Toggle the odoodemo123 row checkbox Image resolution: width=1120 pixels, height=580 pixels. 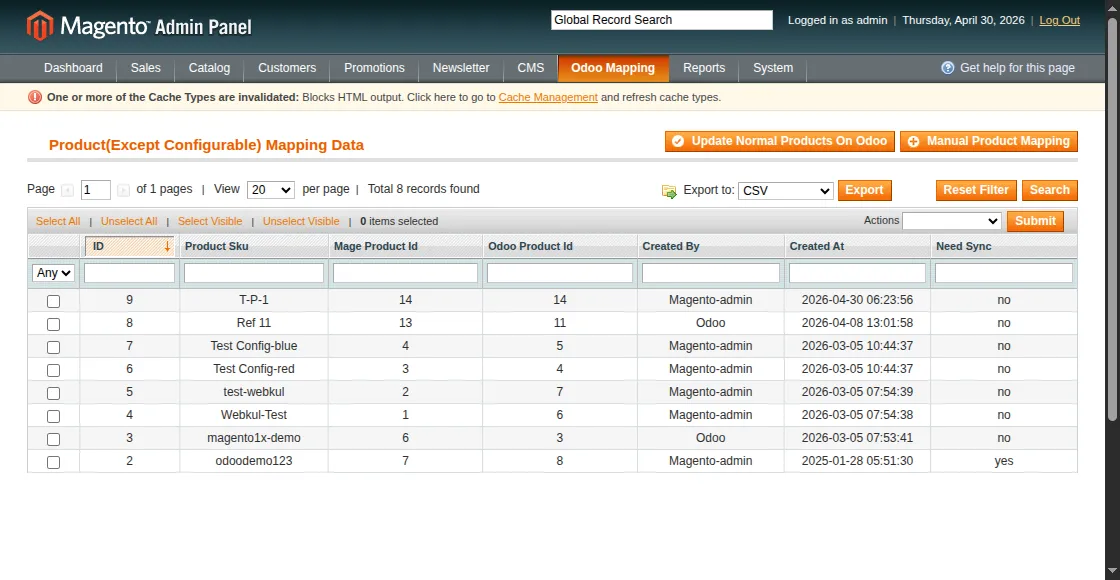[54, 462]
